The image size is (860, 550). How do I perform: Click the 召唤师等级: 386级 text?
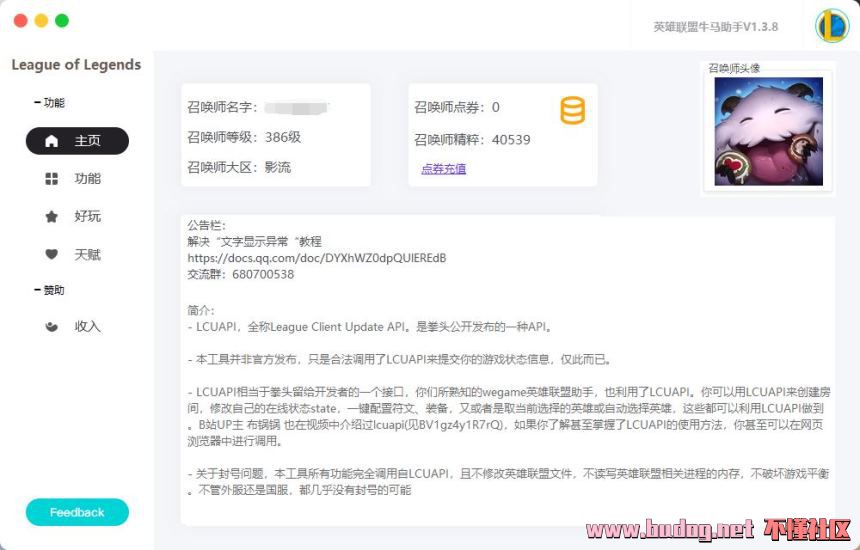[x=244, y=137]
